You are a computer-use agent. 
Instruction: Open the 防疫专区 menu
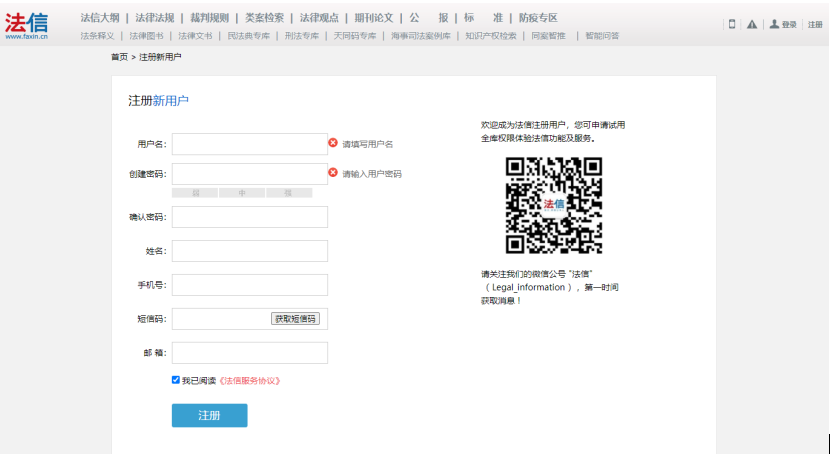click(x=538, y=18)
